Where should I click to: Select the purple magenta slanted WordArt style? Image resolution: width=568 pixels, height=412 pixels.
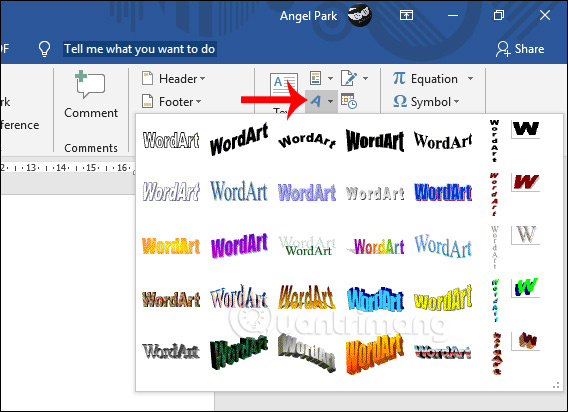coord(239,245)
